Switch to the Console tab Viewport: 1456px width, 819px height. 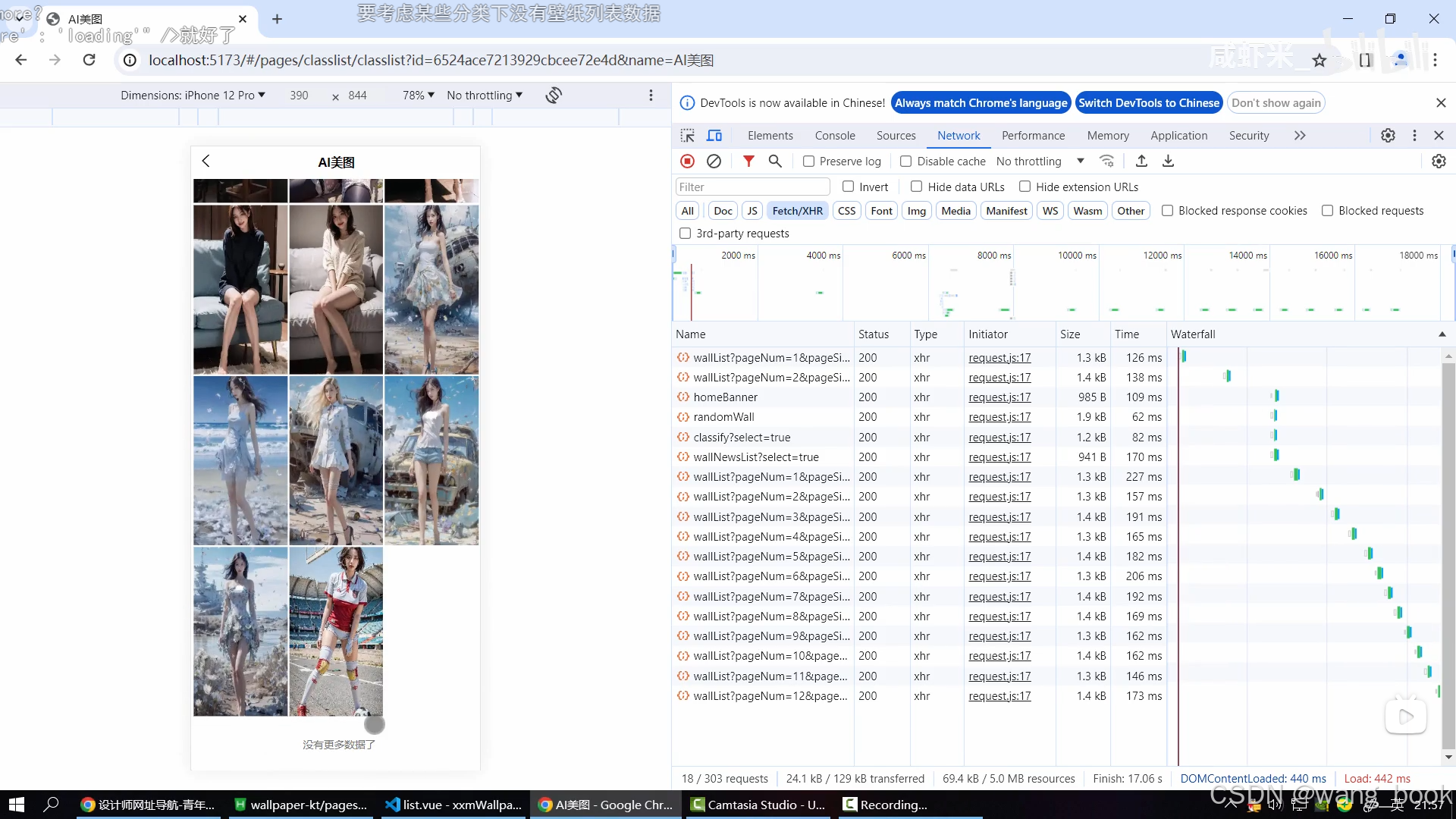pyautogui.click(x=834, y=135)
